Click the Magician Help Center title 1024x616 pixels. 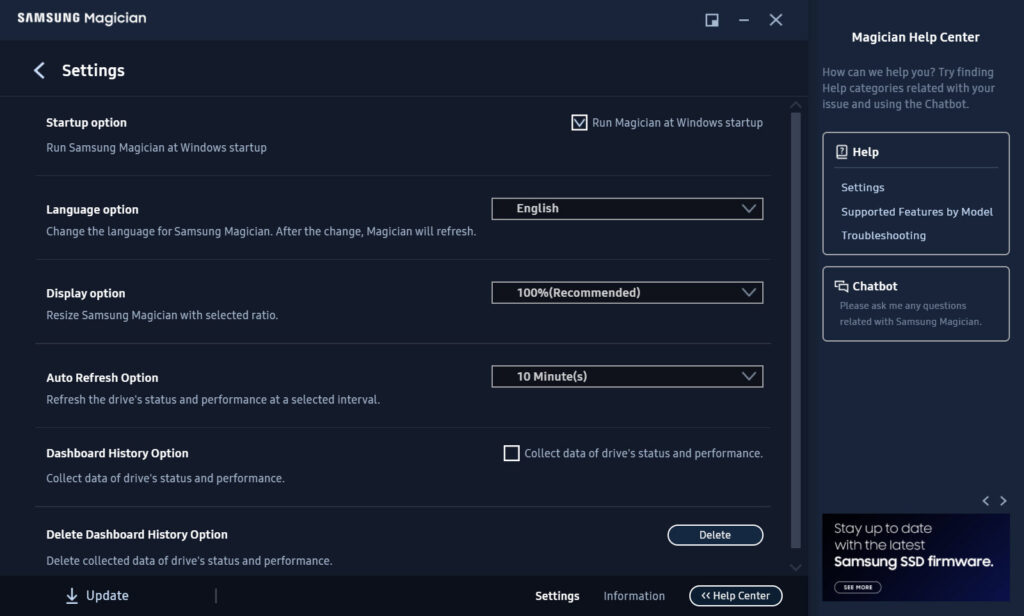coord(916,37)
